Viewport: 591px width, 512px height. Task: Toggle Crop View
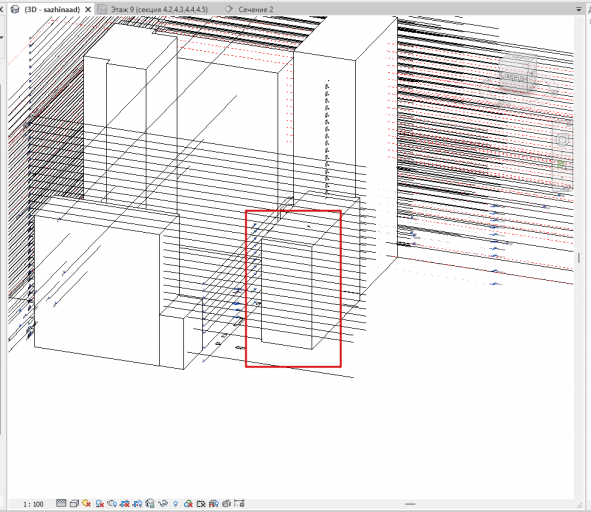coord(125,504)
